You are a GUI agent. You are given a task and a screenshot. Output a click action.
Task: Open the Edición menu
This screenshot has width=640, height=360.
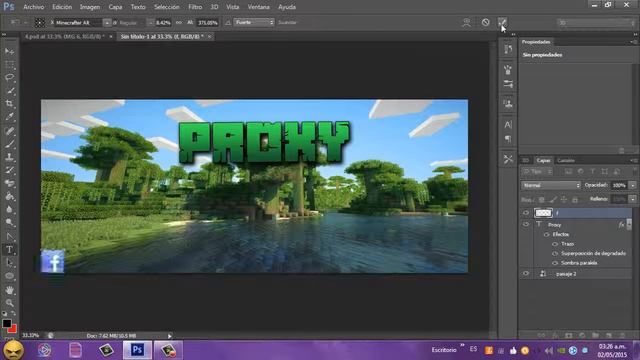62,7
